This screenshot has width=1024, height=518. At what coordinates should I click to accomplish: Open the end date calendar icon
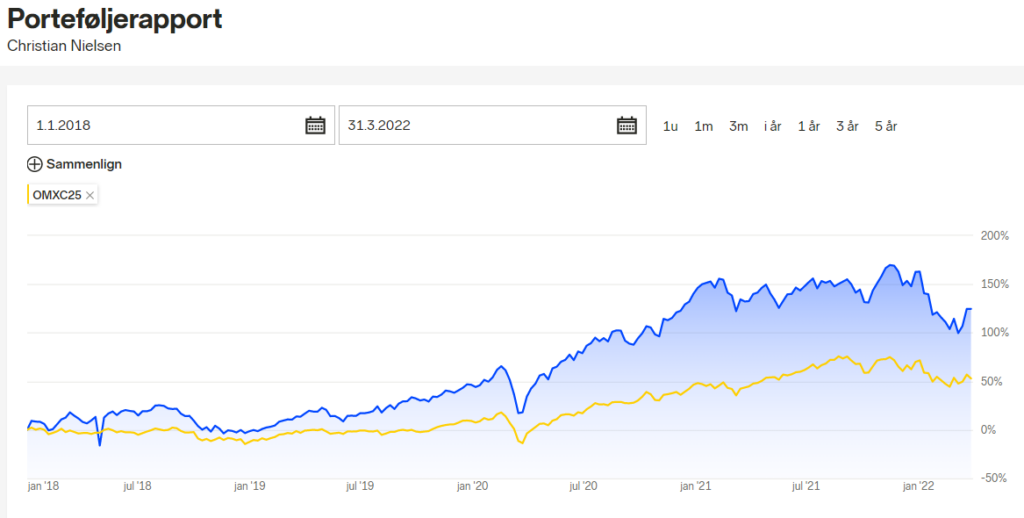pyautogui.click(x=627, y=125)
